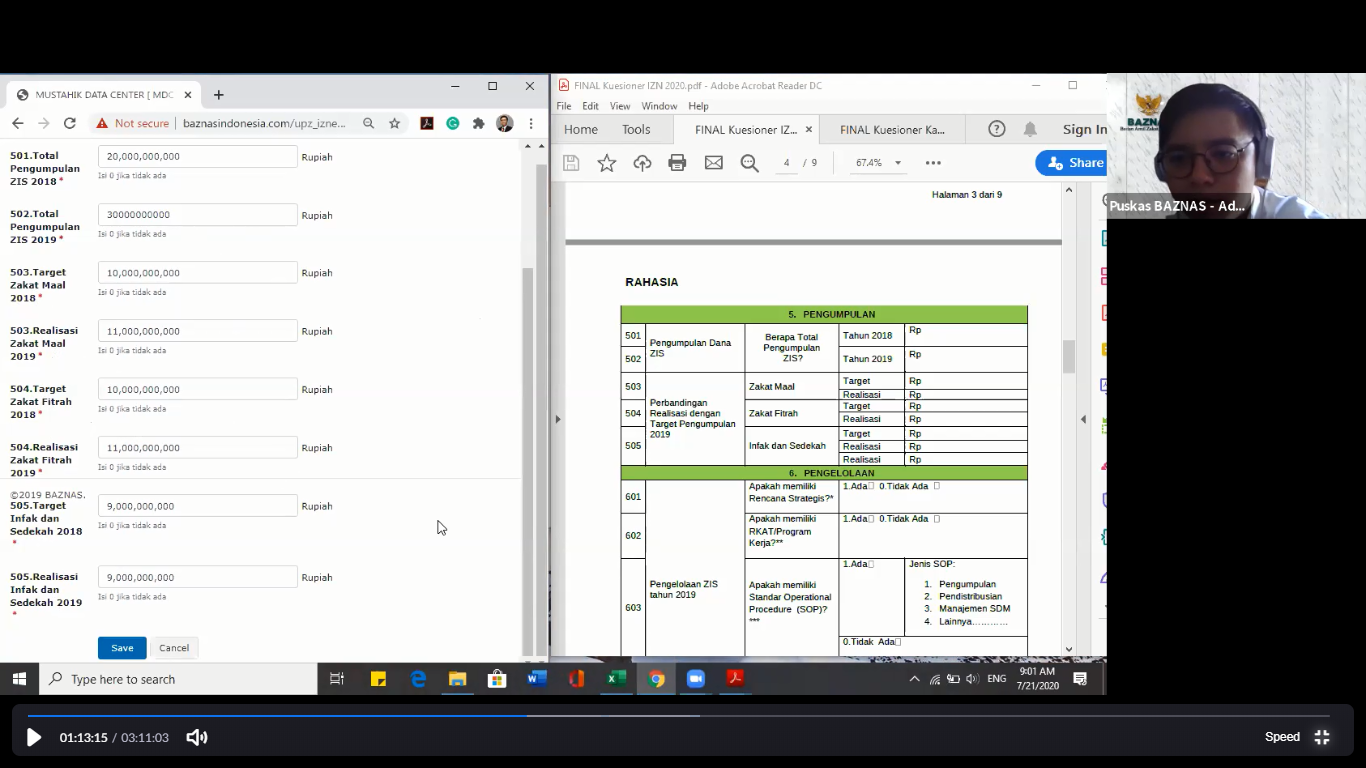Image resolution: width=1366 pixels, height=768 pixels.
Task: Reload the Chrome page
Action: pos(70,123)
